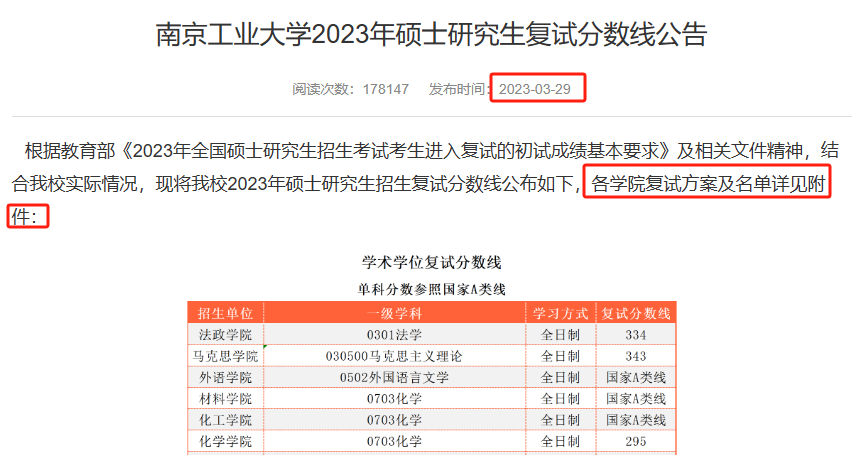Click the green comment marker on 马克思学院 cell

(x=265, y=347)
